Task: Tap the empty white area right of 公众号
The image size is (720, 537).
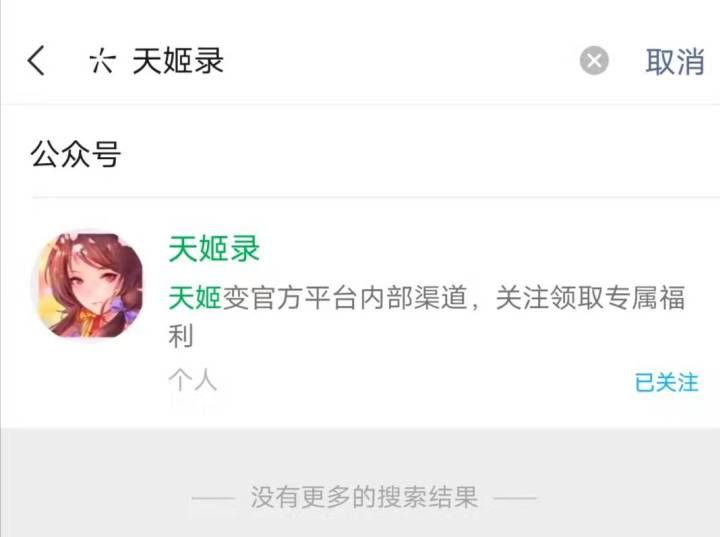Action: coord(418,154)
